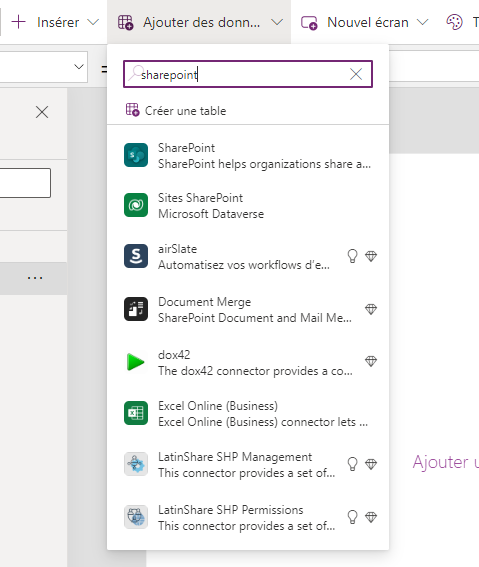Click the dox42 premium diamond icon
The height and width of the screenshot is (567, 479).
pos(371,361)
